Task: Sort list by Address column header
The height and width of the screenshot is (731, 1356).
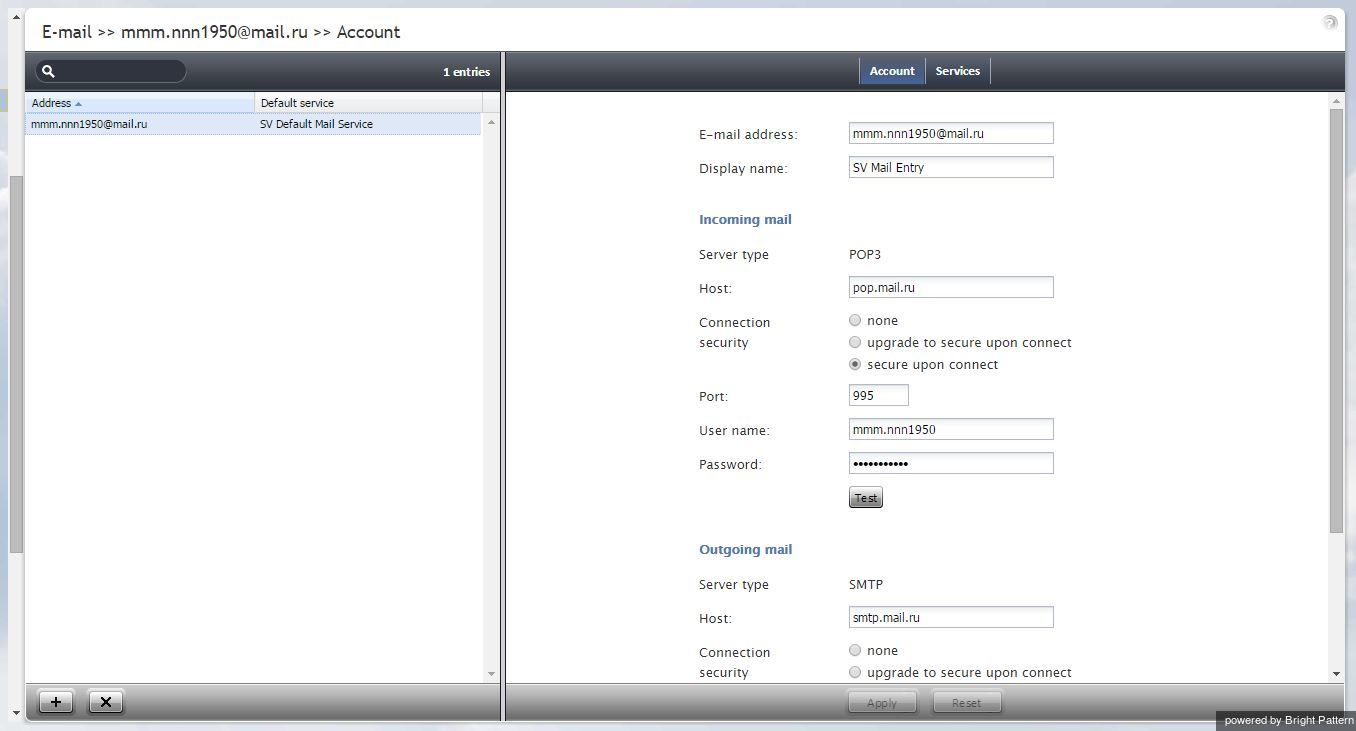Action: point(140,103)
